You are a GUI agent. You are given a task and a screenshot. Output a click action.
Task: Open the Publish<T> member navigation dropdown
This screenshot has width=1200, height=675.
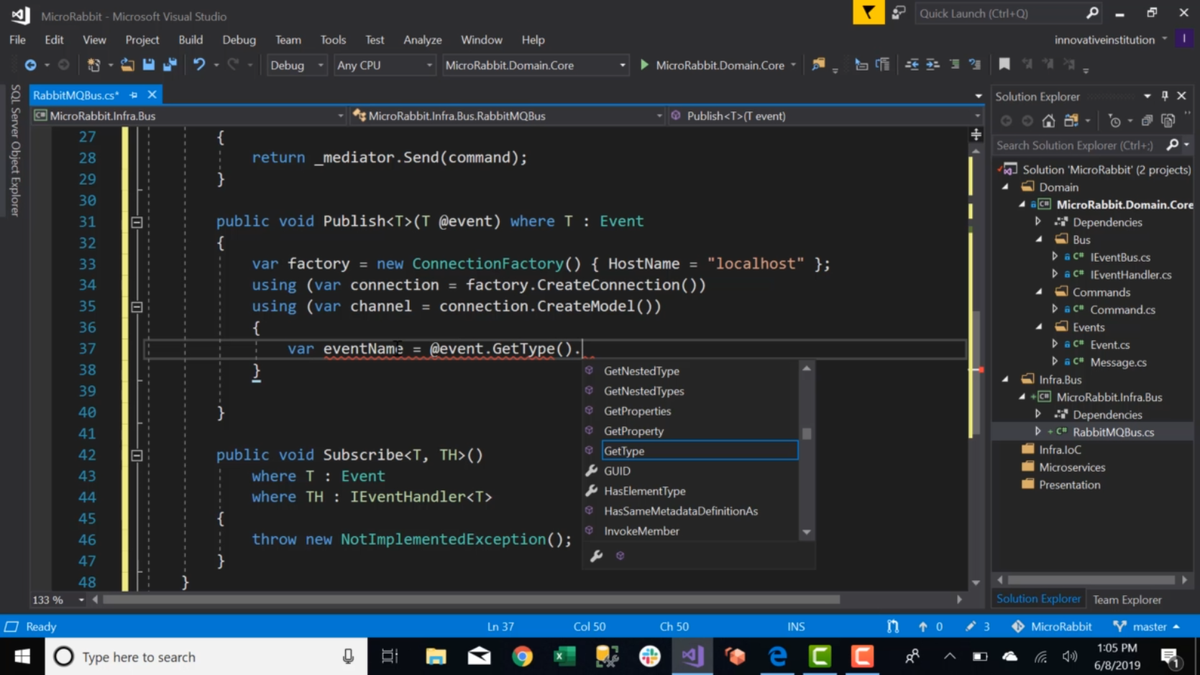pyautogui.click(x=826, y=116)
